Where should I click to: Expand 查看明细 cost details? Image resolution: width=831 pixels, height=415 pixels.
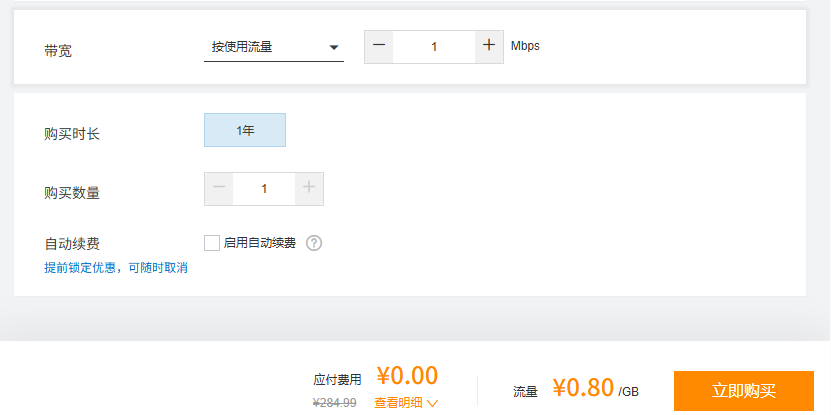(399, 403)
